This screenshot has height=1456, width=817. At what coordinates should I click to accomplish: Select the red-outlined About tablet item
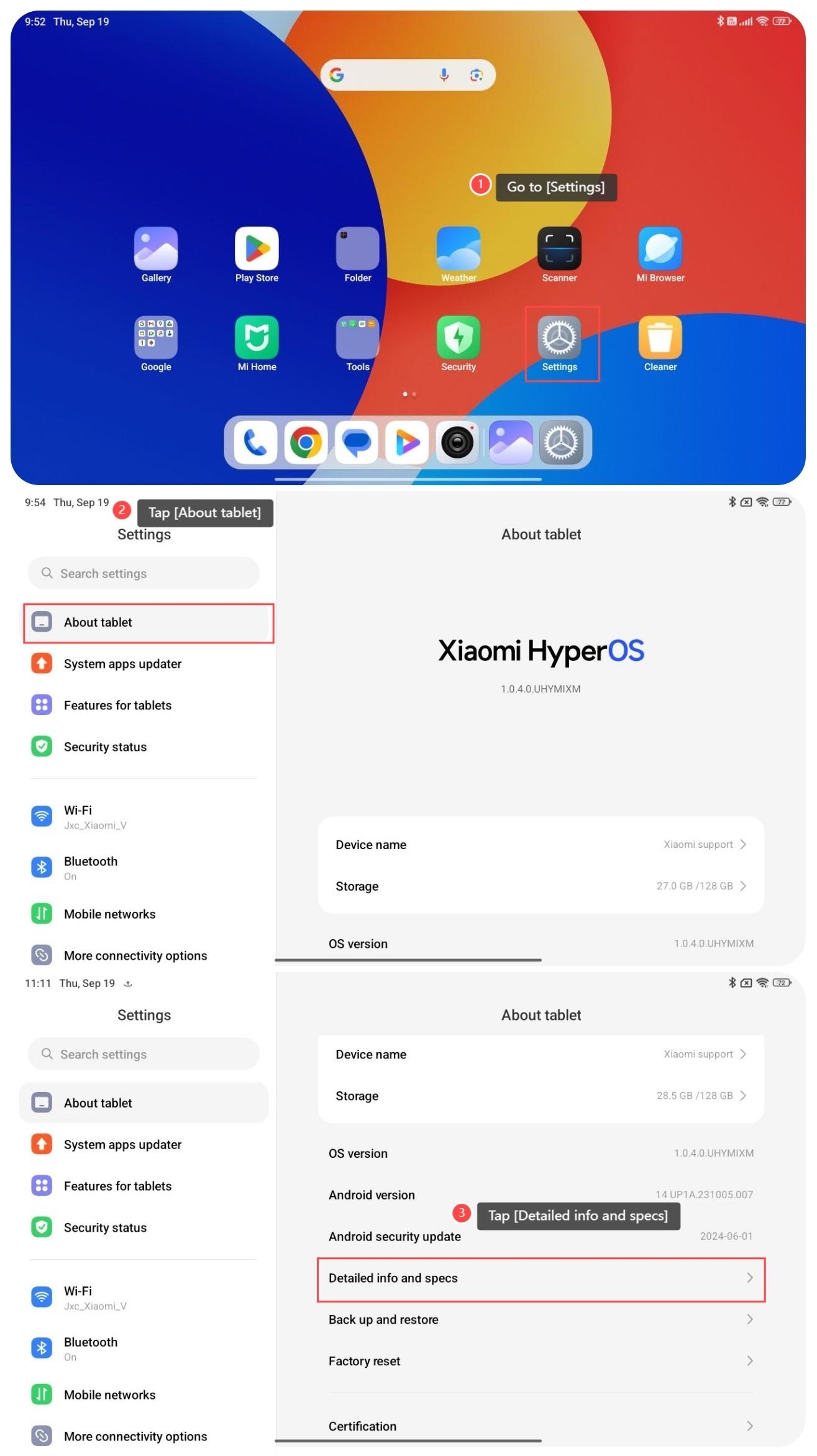pyautogui.click(x=148, y=622)
